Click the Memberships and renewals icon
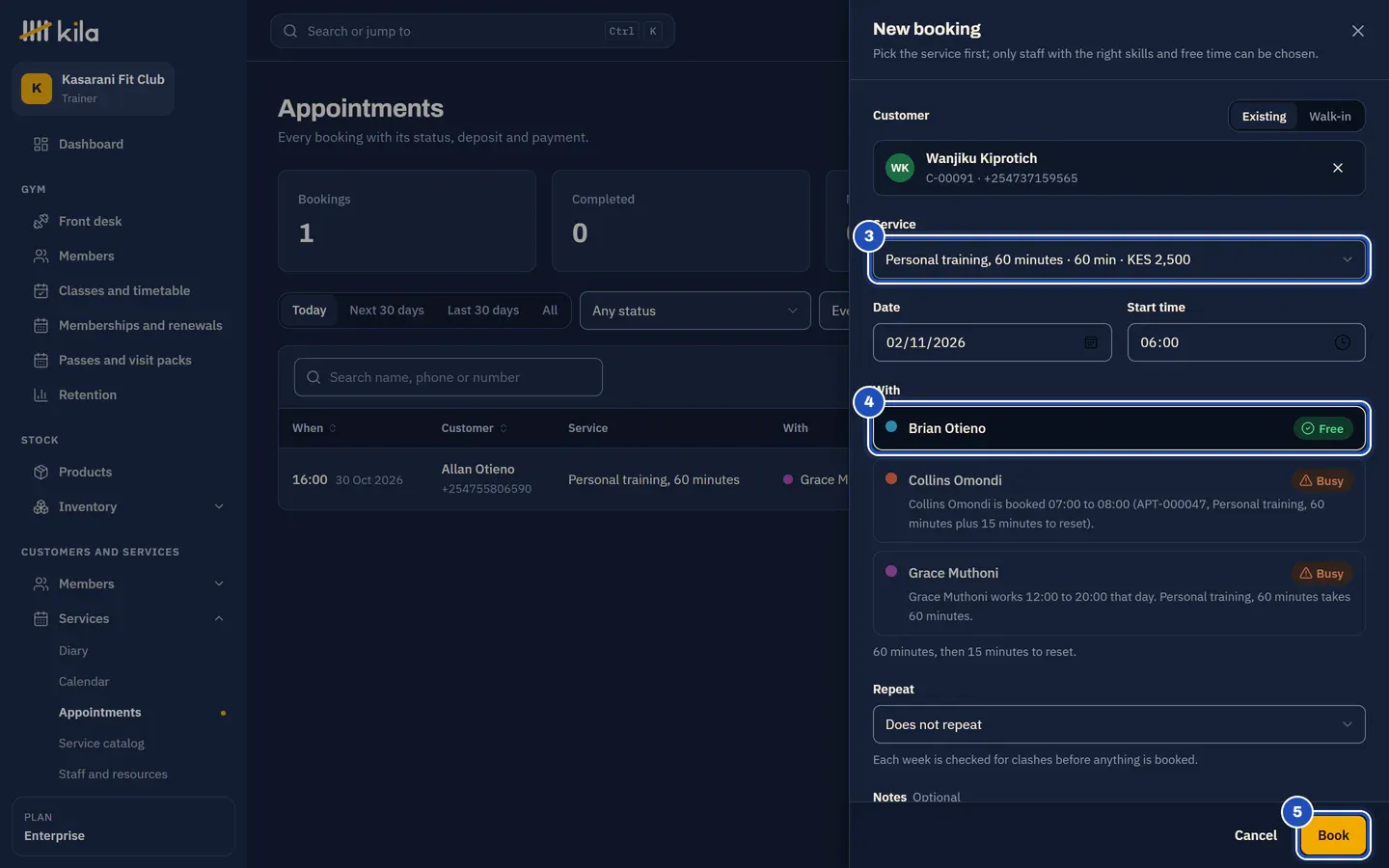Viewport: 1389px width, 868px height. pyautogui.click(x=41, y=325)
